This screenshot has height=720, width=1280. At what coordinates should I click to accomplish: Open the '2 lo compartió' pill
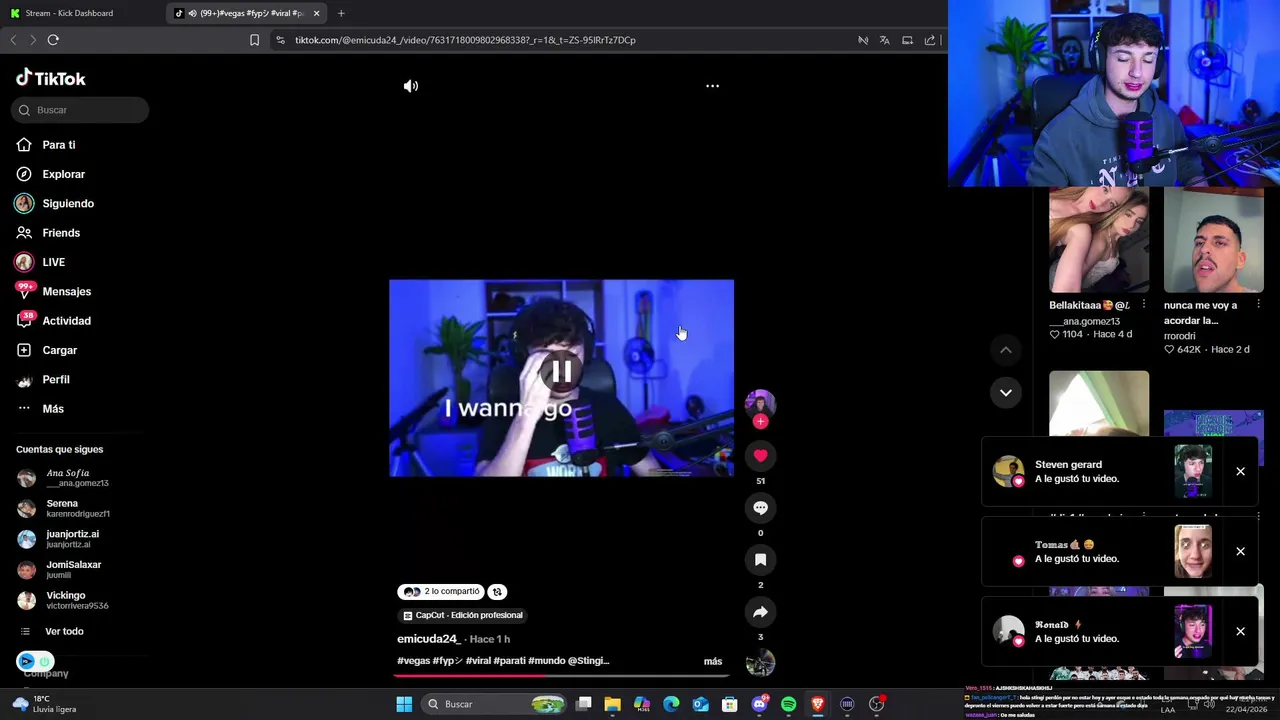[x=441, y=591]
